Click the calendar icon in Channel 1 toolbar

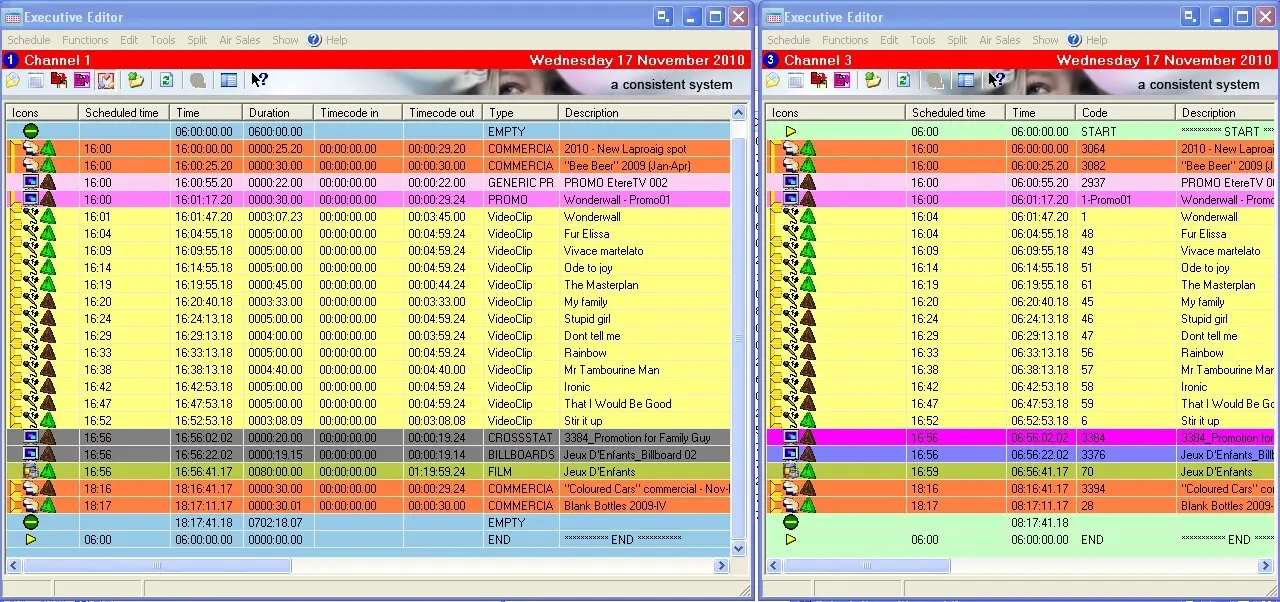[36, 81]
